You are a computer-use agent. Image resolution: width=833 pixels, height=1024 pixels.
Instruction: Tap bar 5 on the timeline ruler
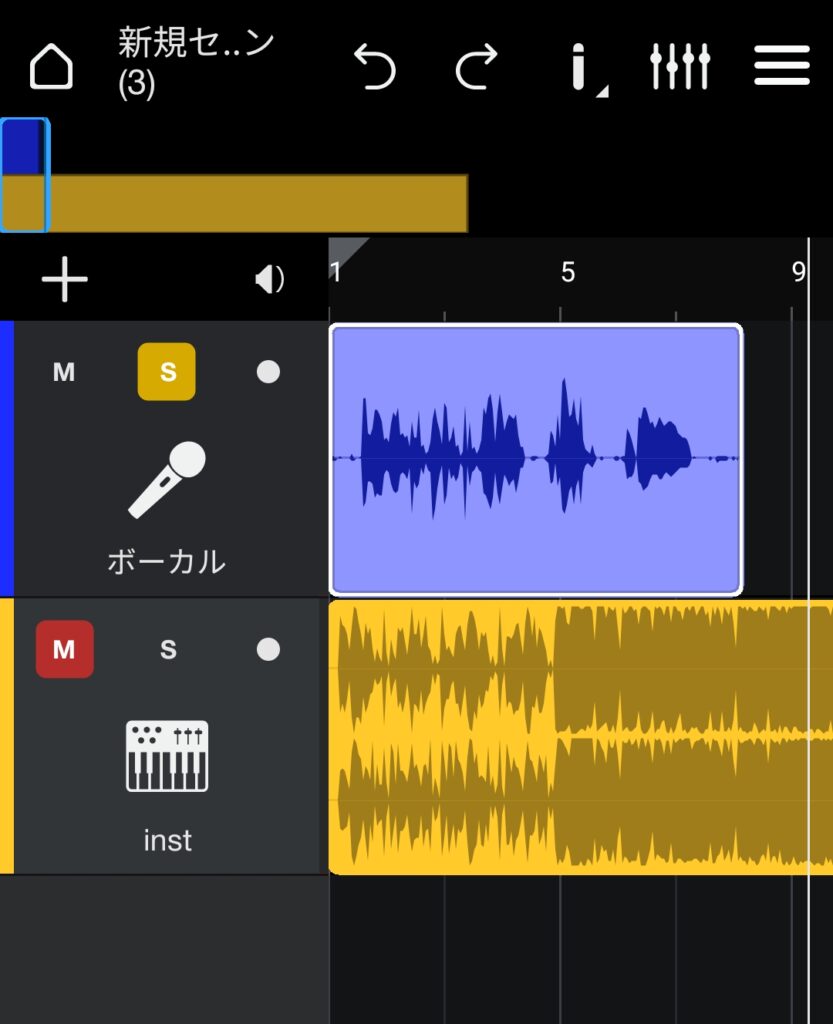pos(568,272)
